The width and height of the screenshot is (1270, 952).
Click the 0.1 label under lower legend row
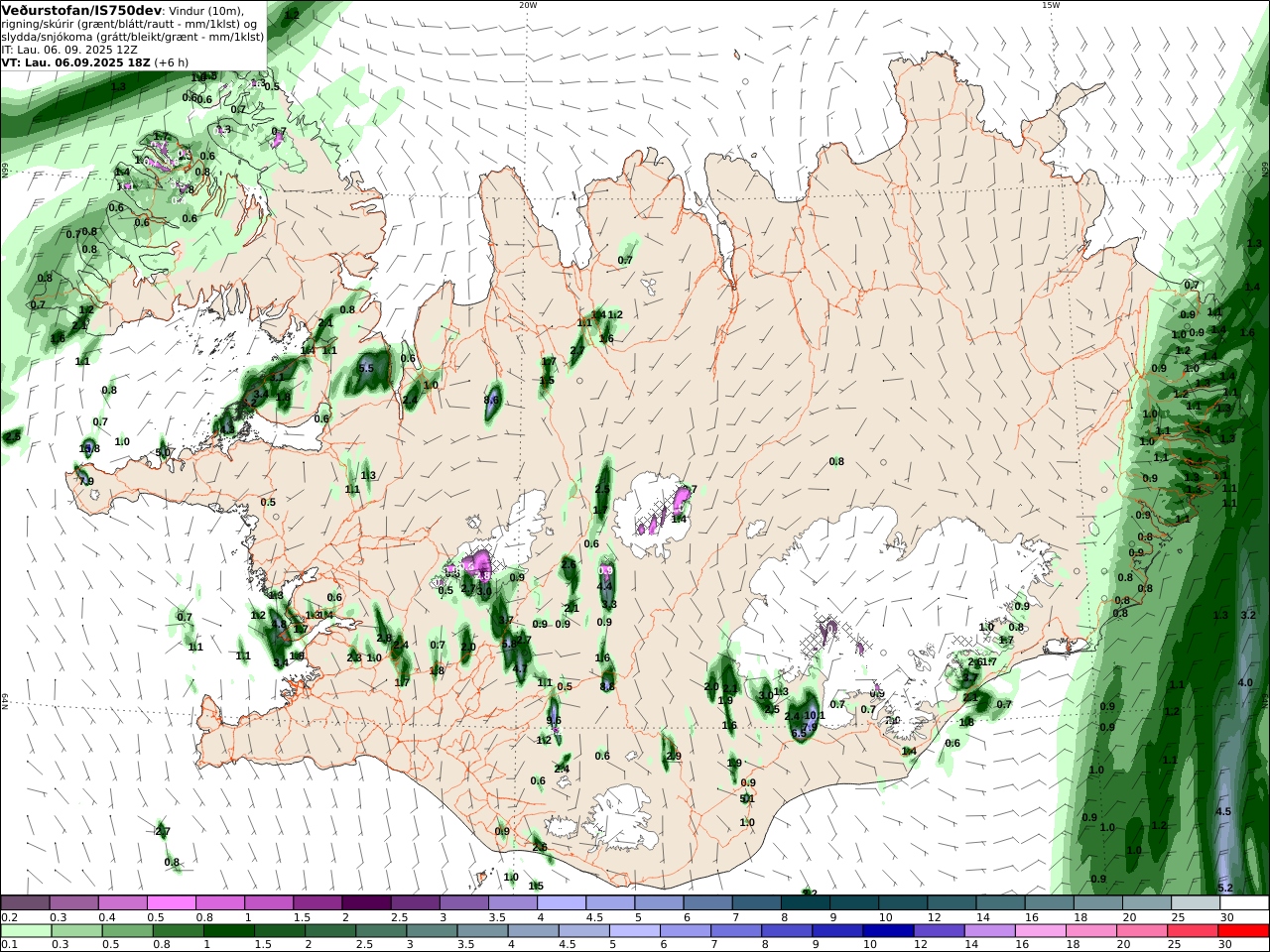click(x=9, y=945)
